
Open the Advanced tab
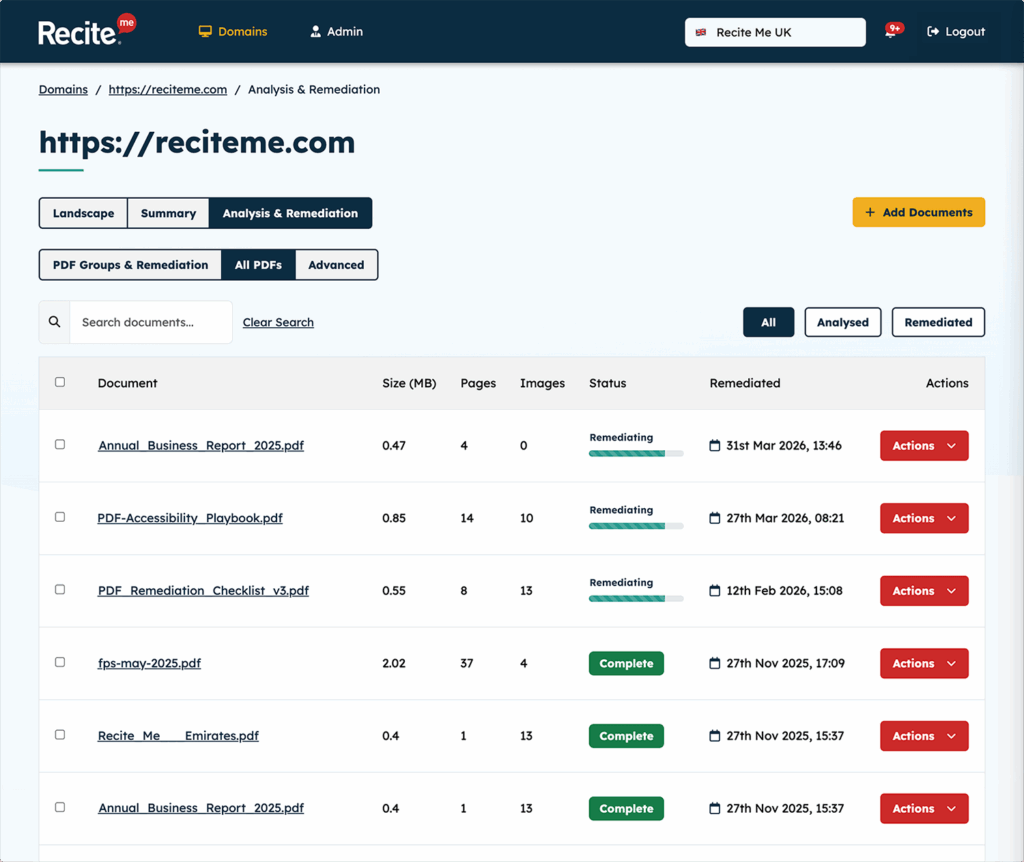tap(336, 265)
